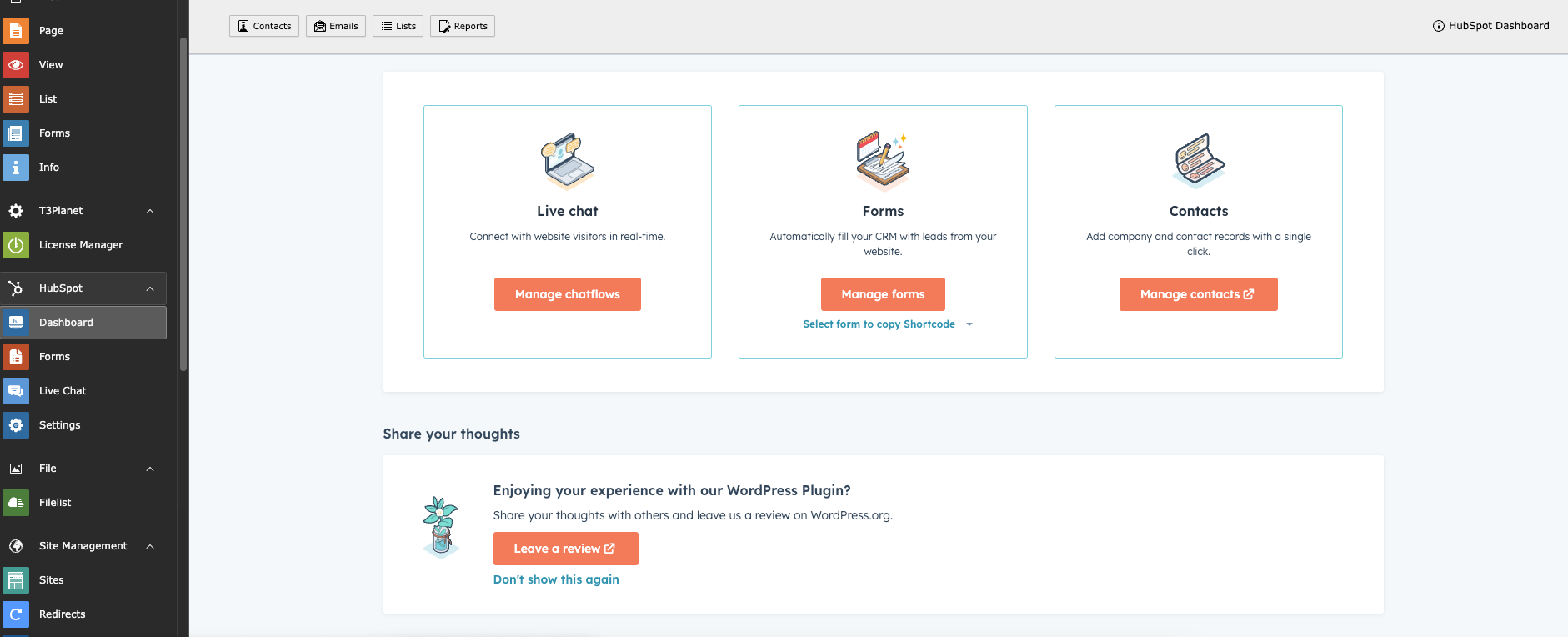The width and height of the screenshot is (1568, 637).
Task: Click the T3Planet gear icon
Action: tap(16, 211)
